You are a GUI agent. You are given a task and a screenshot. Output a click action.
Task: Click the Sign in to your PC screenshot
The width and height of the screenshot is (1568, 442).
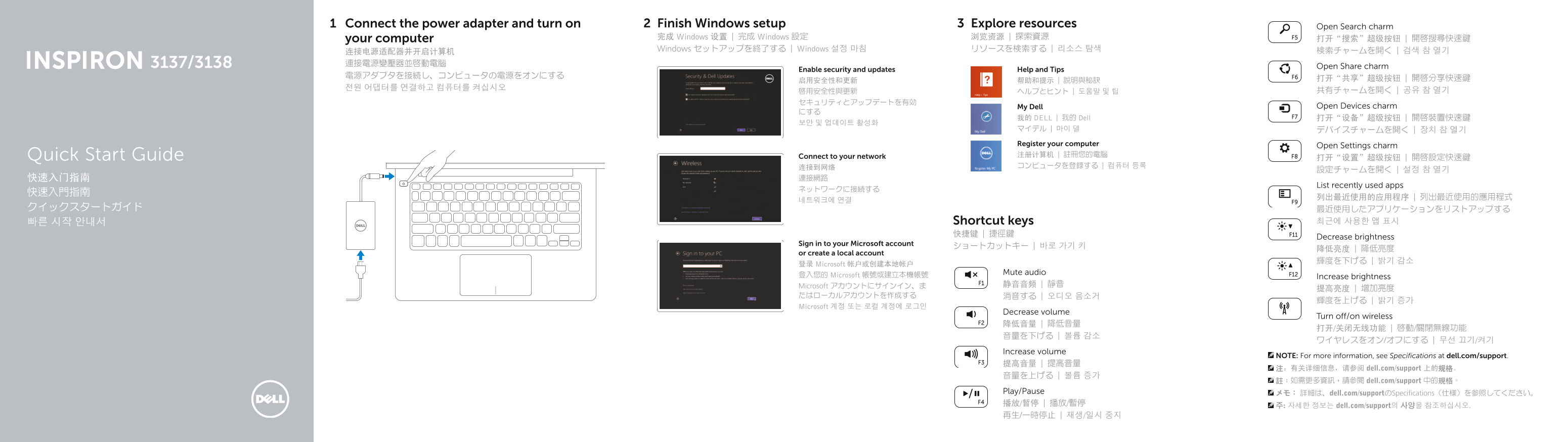tap(720, 276)
